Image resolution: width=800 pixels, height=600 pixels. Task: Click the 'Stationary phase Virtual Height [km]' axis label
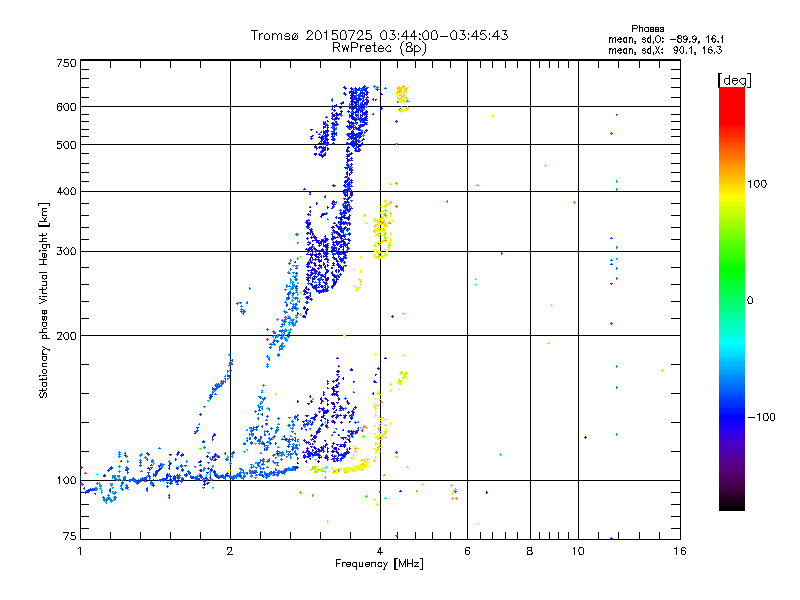44,300
